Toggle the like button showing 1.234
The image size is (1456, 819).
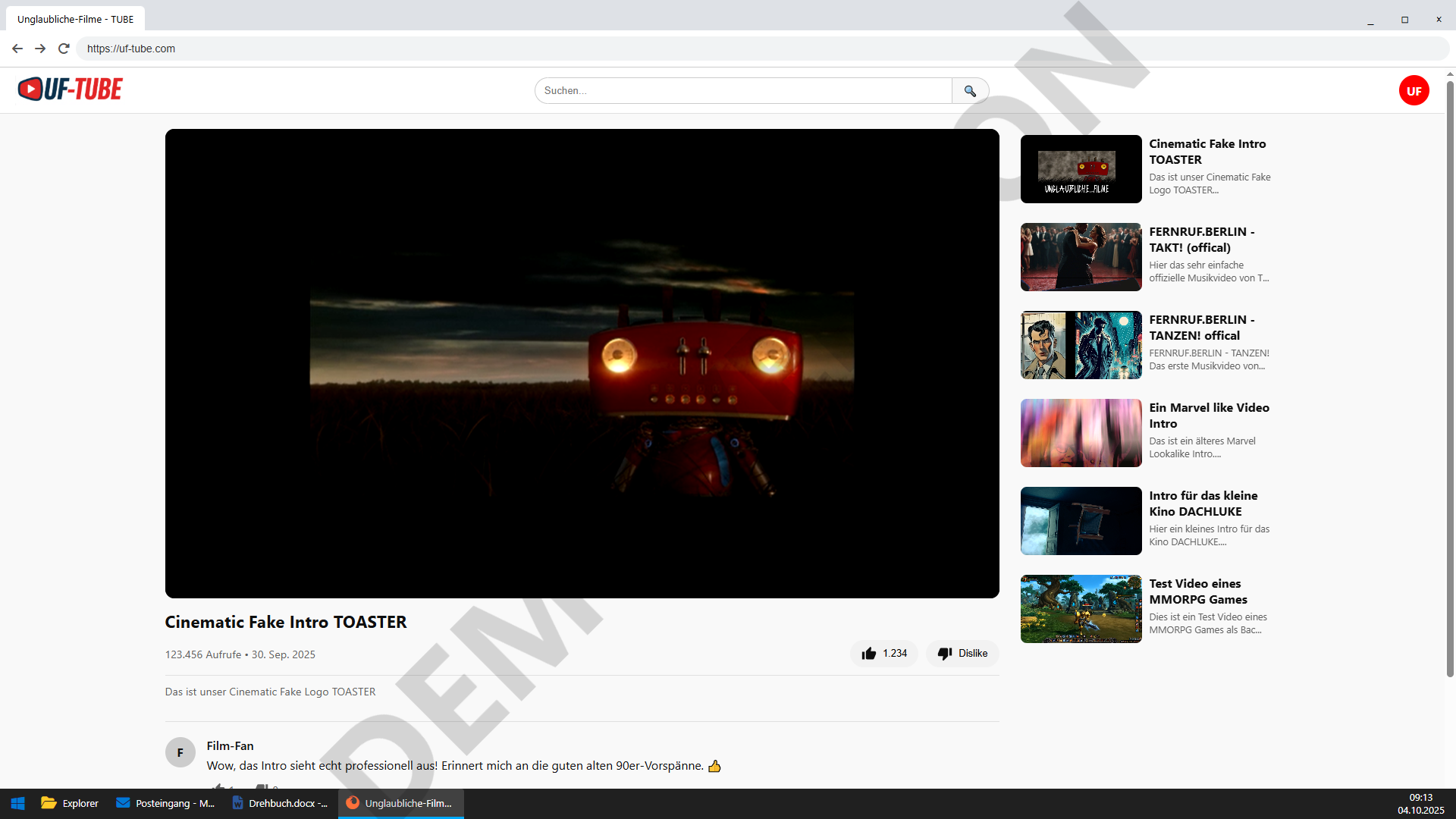pos(883,653)
